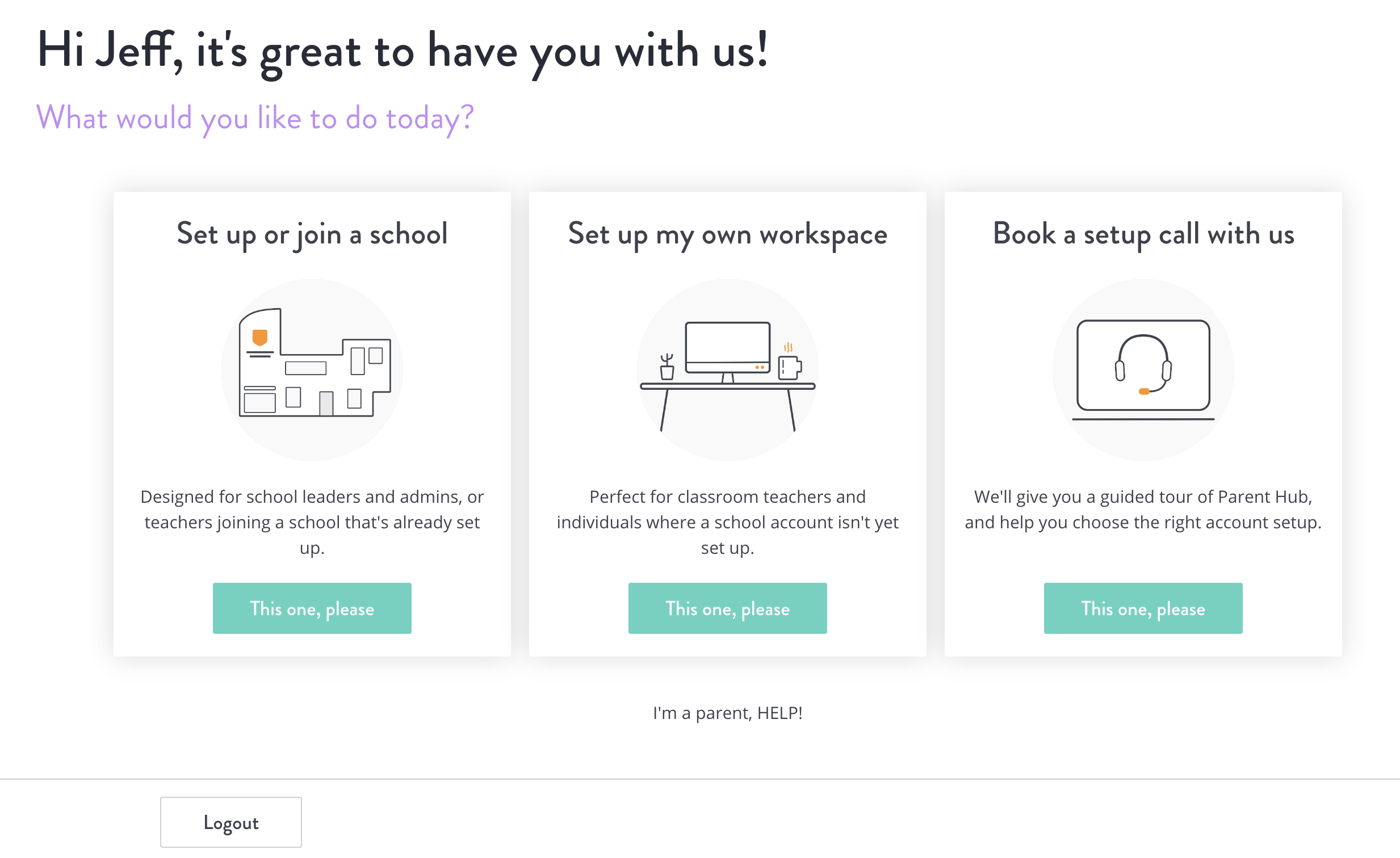Select the 'Book a setup call with us' heading
The image size is (1400, 858).
pyautogui.click(x=1143, y=234)
